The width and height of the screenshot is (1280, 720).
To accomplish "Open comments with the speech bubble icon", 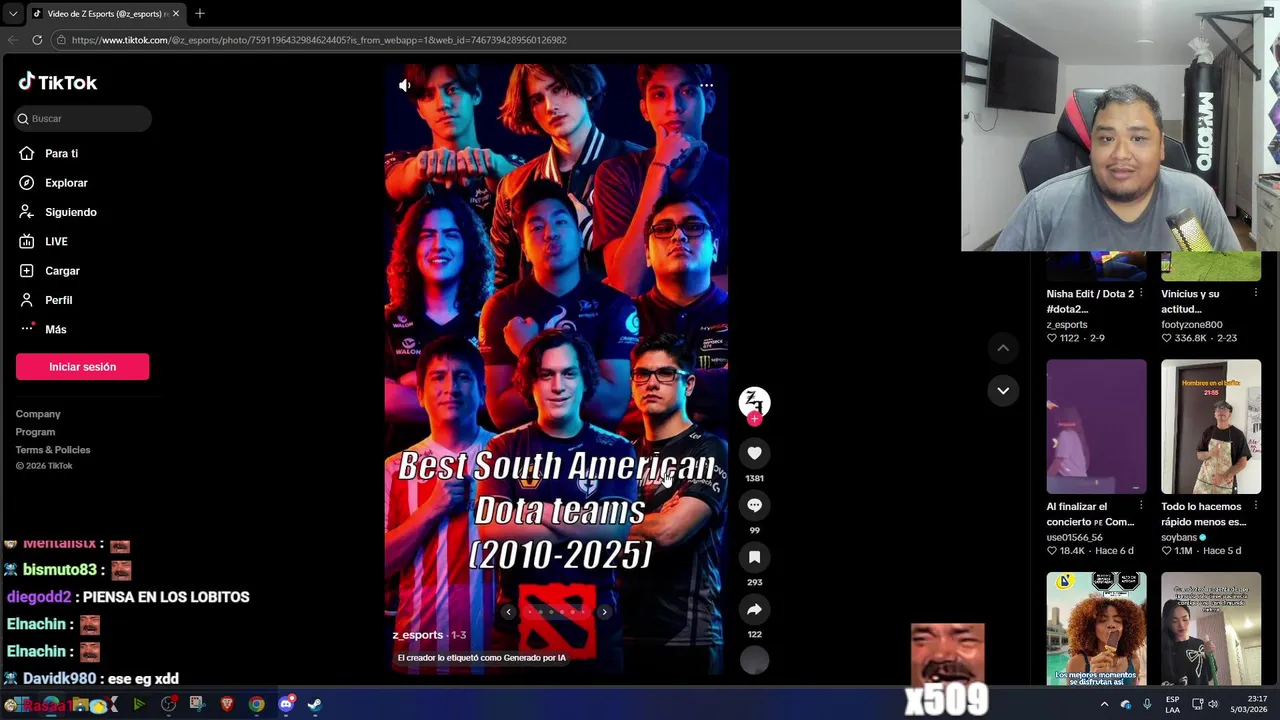I will [754, 505].
